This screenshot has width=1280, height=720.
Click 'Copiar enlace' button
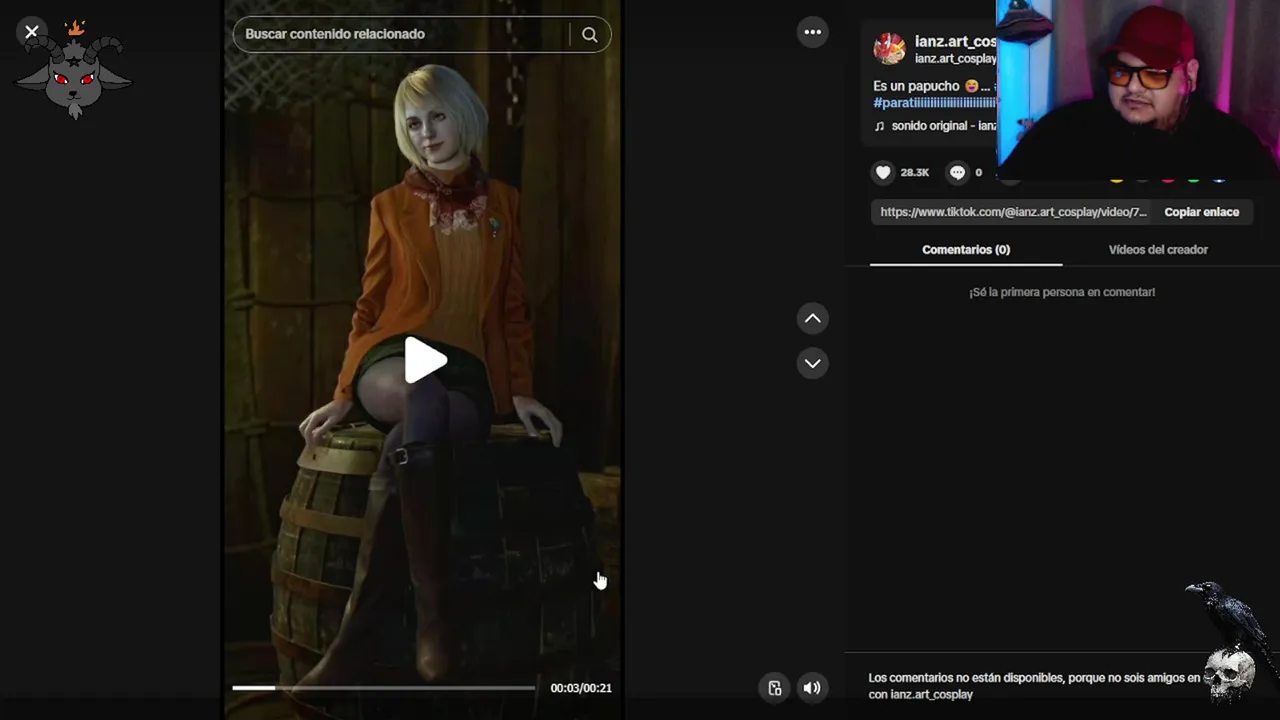point(1201,212)
